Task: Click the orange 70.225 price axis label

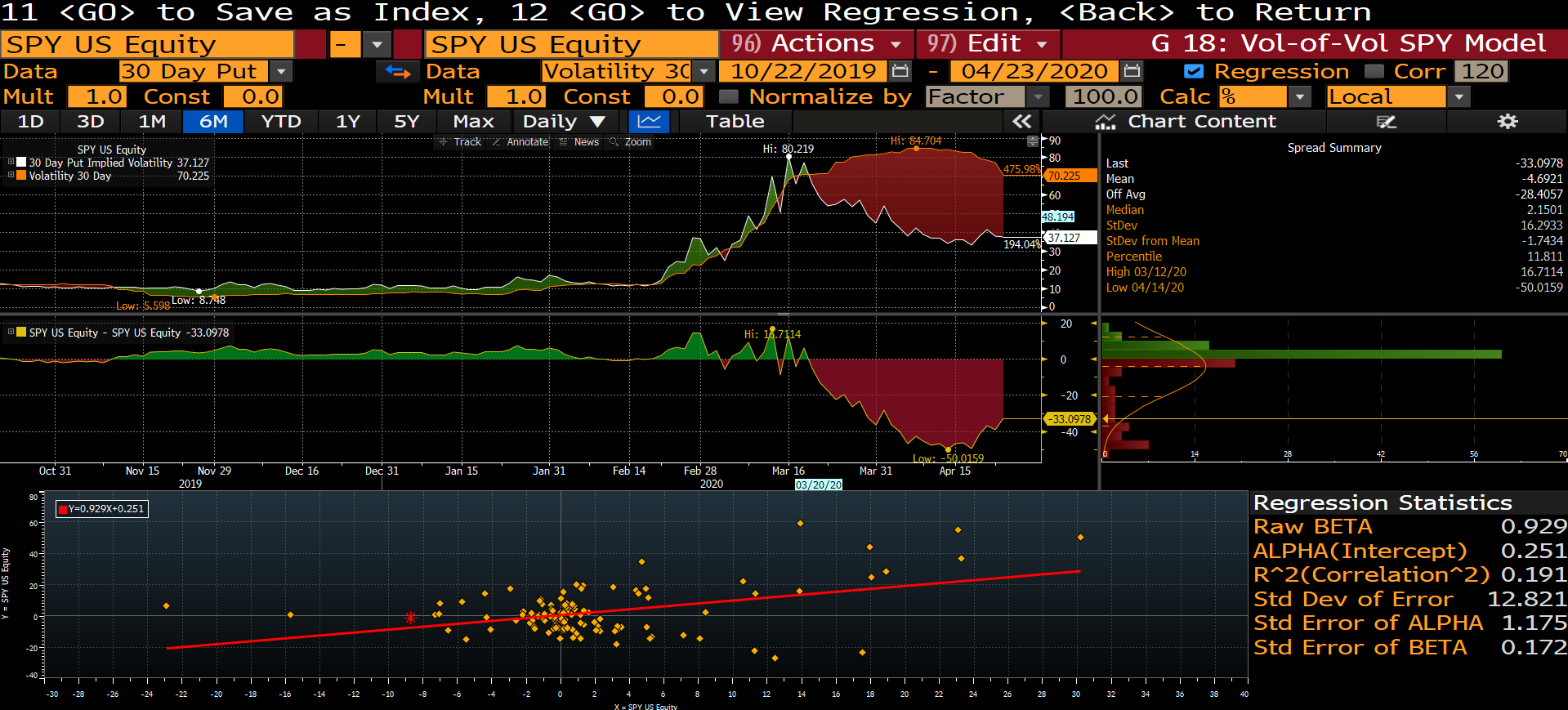Action: coord(1071,176)
